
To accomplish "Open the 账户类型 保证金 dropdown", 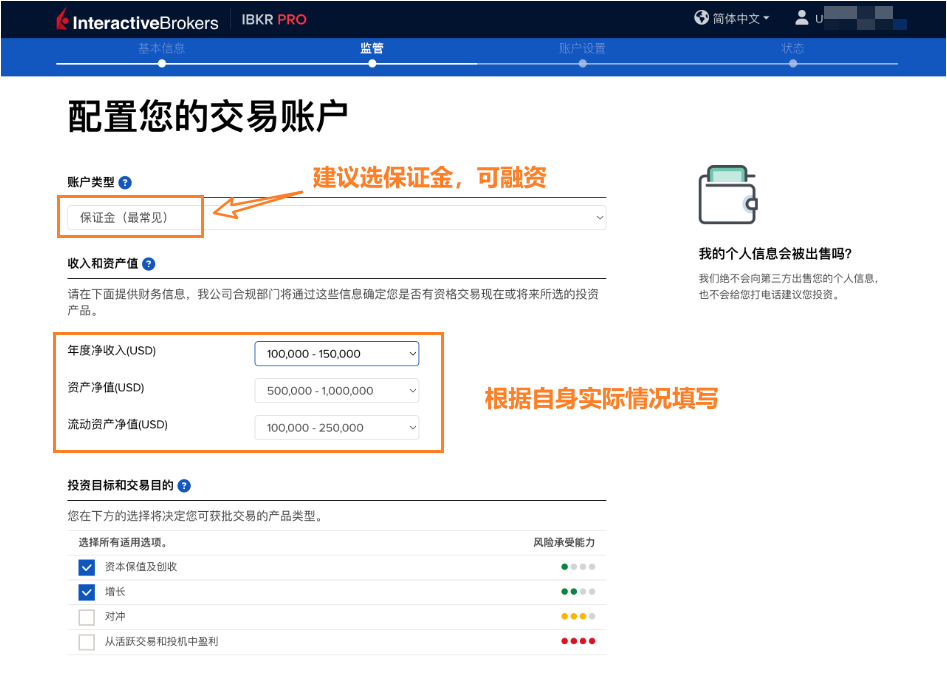I will click(336, 217).
